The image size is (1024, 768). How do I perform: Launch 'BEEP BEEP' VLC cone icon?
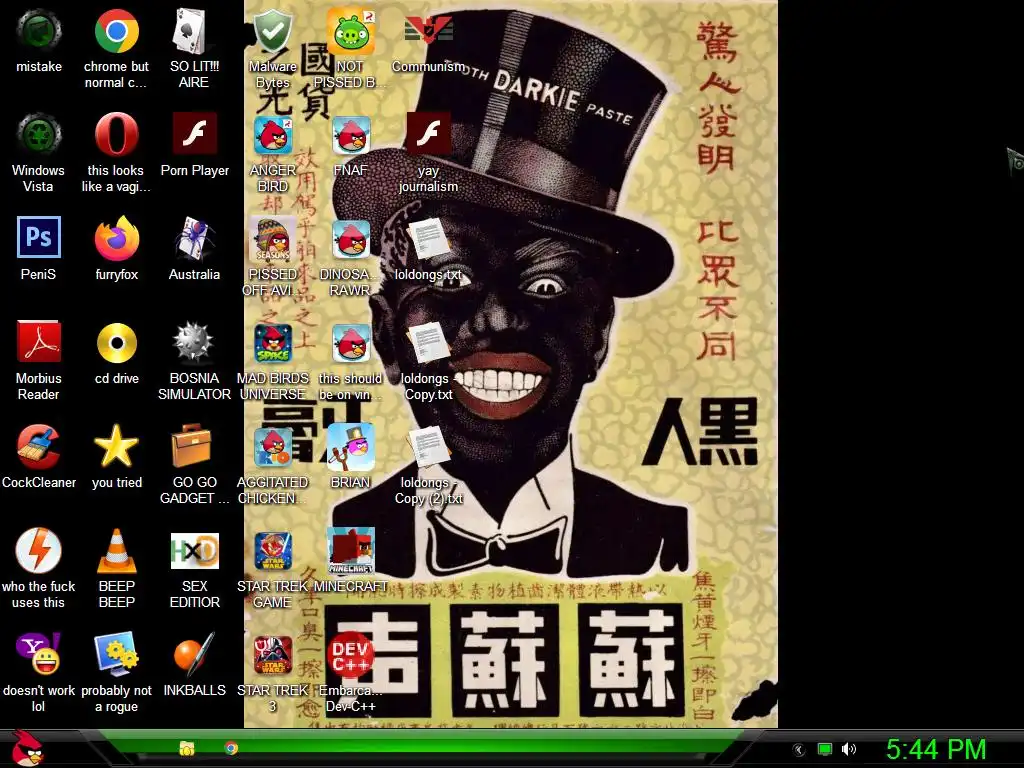(x=116, y=551)
